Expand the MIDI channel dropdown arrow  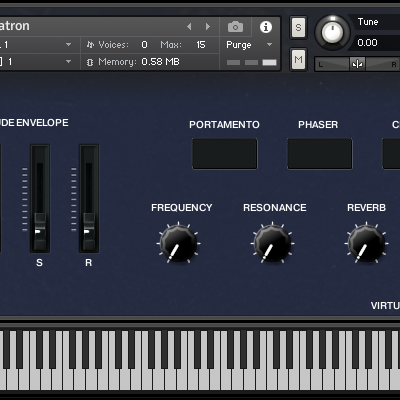[68, 61]
